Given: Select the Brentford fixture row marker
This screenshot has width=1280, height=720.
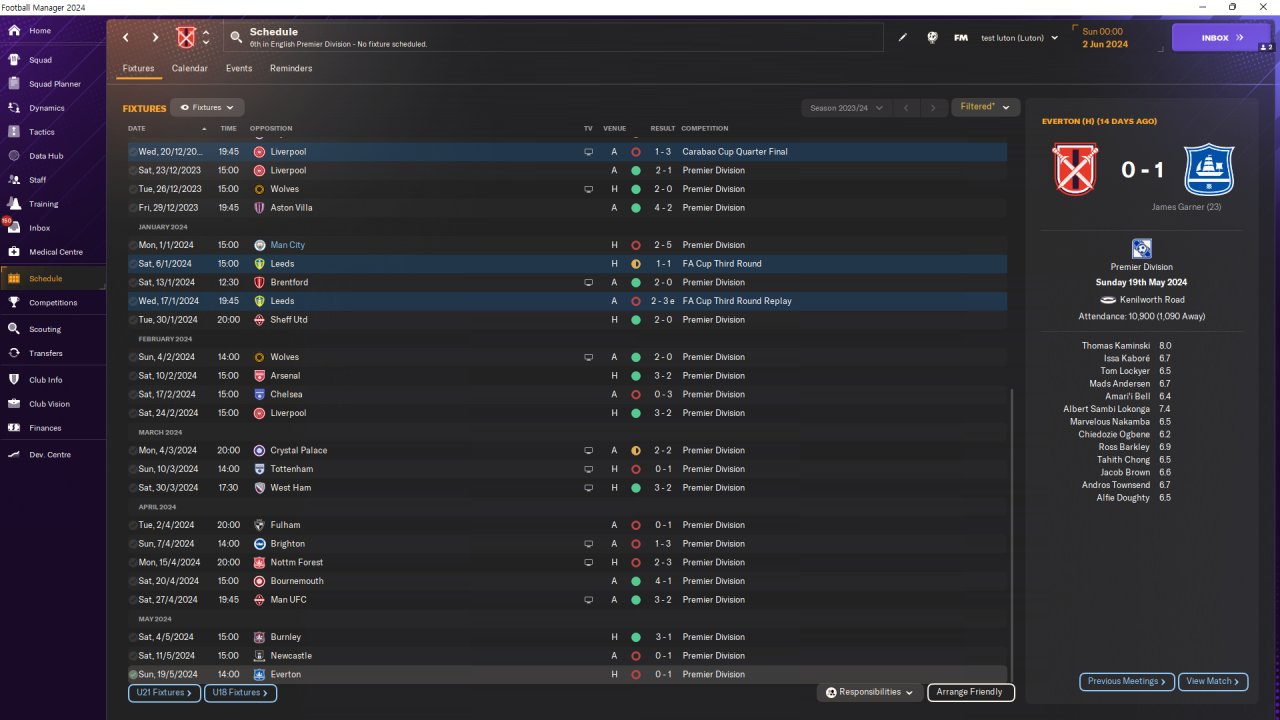Looking at the screenshot, I should pos(133,283).
